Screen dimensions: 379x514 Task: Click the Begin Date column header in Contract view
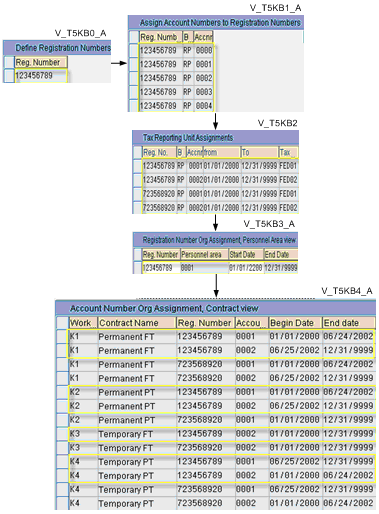[x=295, y=323]
